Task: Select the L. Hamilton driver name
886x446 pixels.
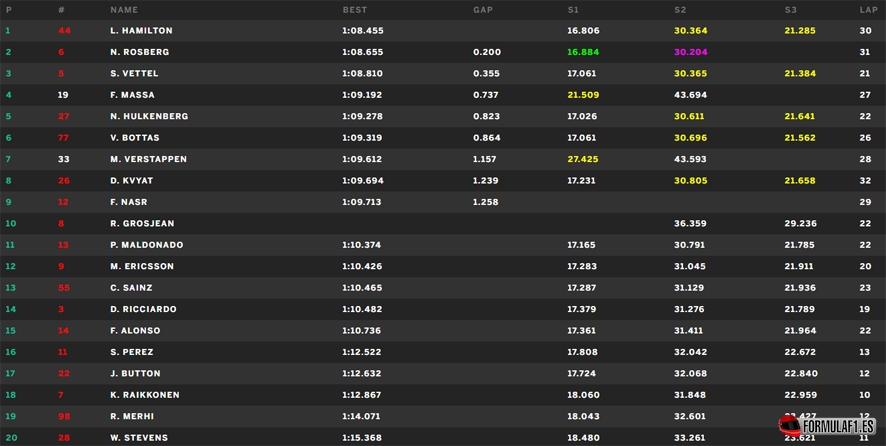Action: pyautogui.click(x=141, y=31)
